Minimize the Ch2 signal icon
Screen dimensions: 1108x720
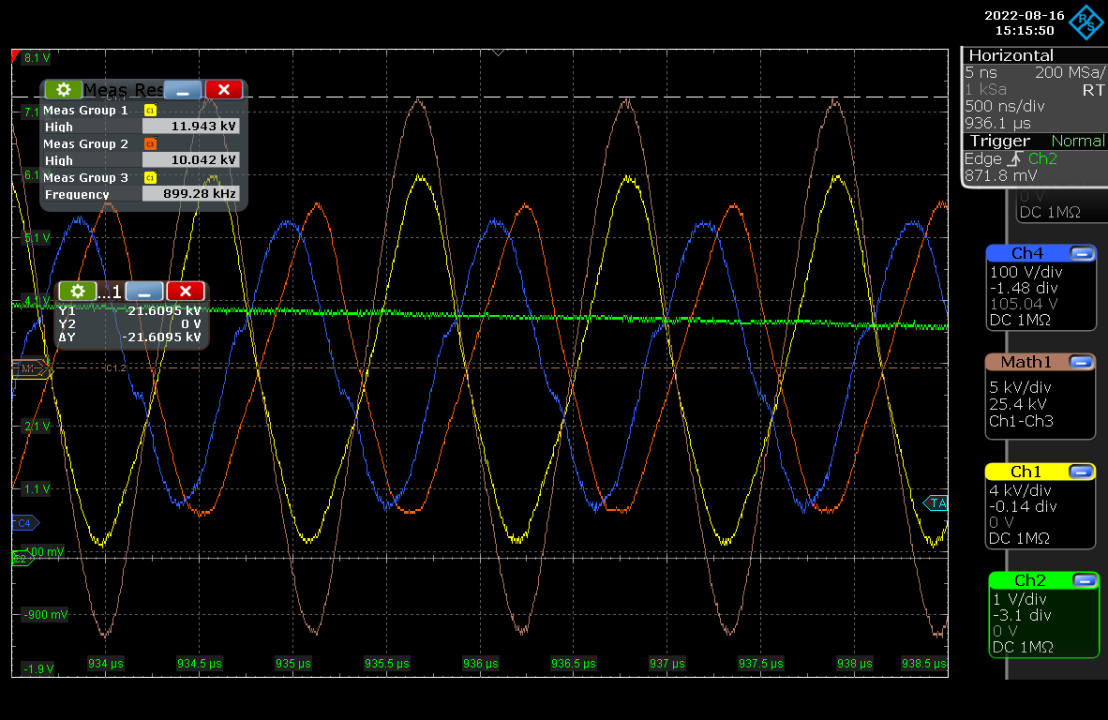[x=1084, y=580]
